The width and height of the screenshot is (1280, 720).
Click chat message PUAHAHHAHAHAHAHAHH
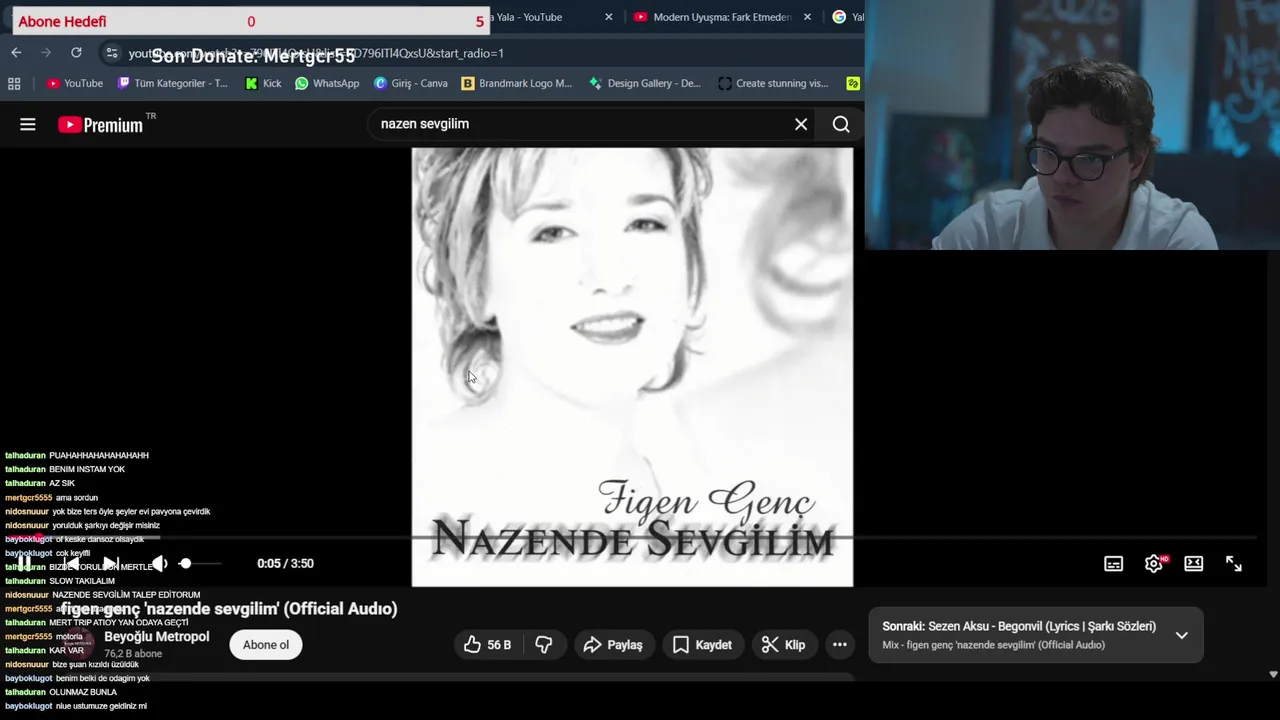tap(98, 455)
